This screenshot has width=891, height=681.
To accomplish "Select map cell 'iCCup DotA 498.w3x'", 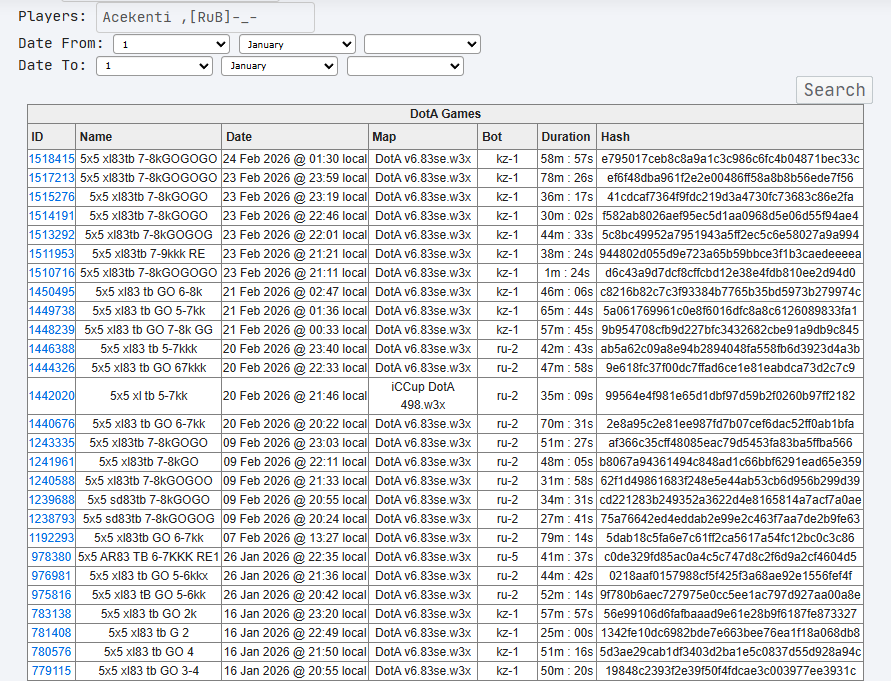I will pyautogui.click(x=423, y=396).
